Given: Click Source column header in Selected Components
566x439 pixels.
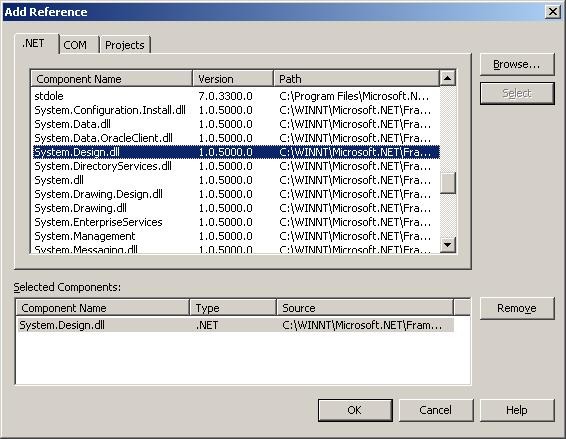Looking at the screenshot, I should coord(365,308).
